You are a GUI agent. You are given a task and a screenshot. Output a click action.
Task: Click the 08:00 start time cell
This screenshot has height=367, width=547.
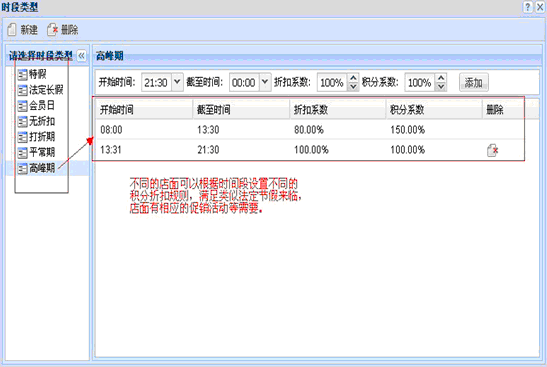coord(144,130)
